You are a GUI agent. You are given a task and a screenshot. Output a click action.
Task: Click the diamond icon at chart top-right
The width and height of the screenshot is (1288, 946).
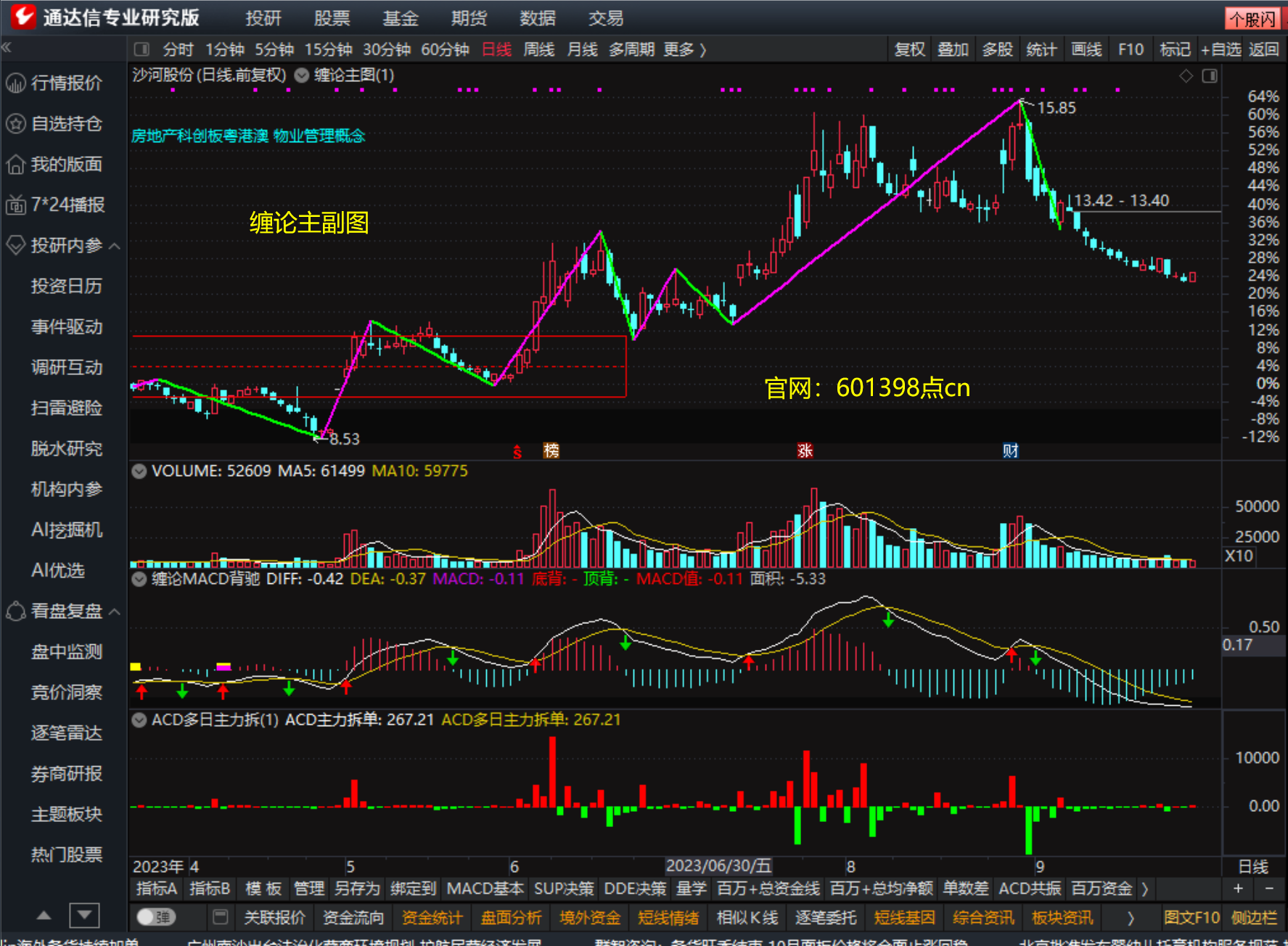[1186, 75]
